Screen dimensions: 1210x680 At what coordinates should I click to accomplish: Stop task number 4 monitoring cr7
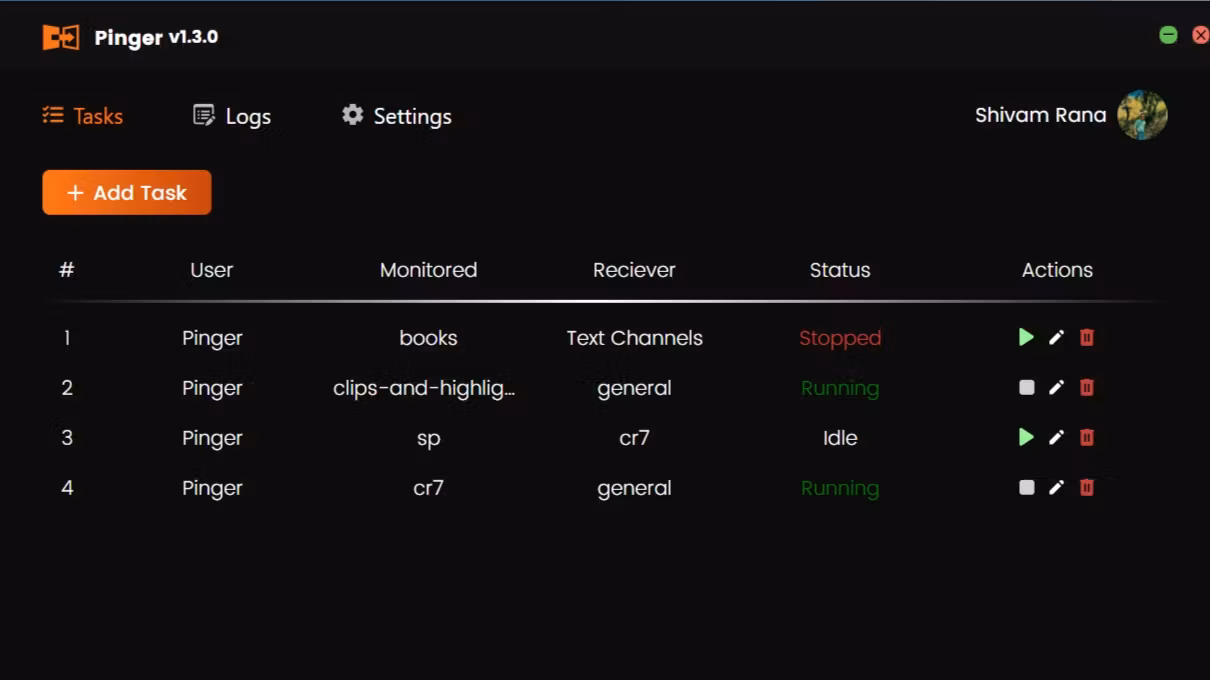pos(1026,488)
